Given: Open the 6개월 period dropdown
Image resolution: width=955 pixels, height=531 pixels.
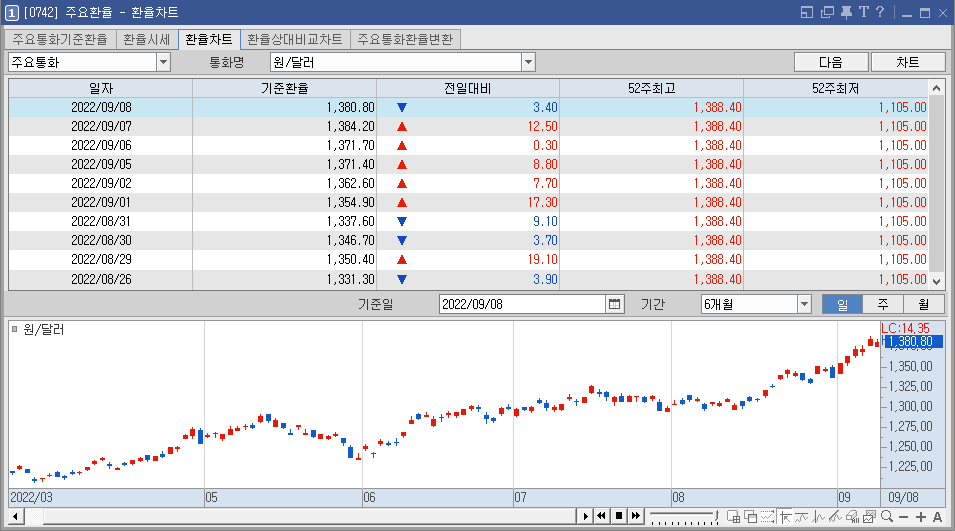Looking at the screenshot, I should coord(805,304).
